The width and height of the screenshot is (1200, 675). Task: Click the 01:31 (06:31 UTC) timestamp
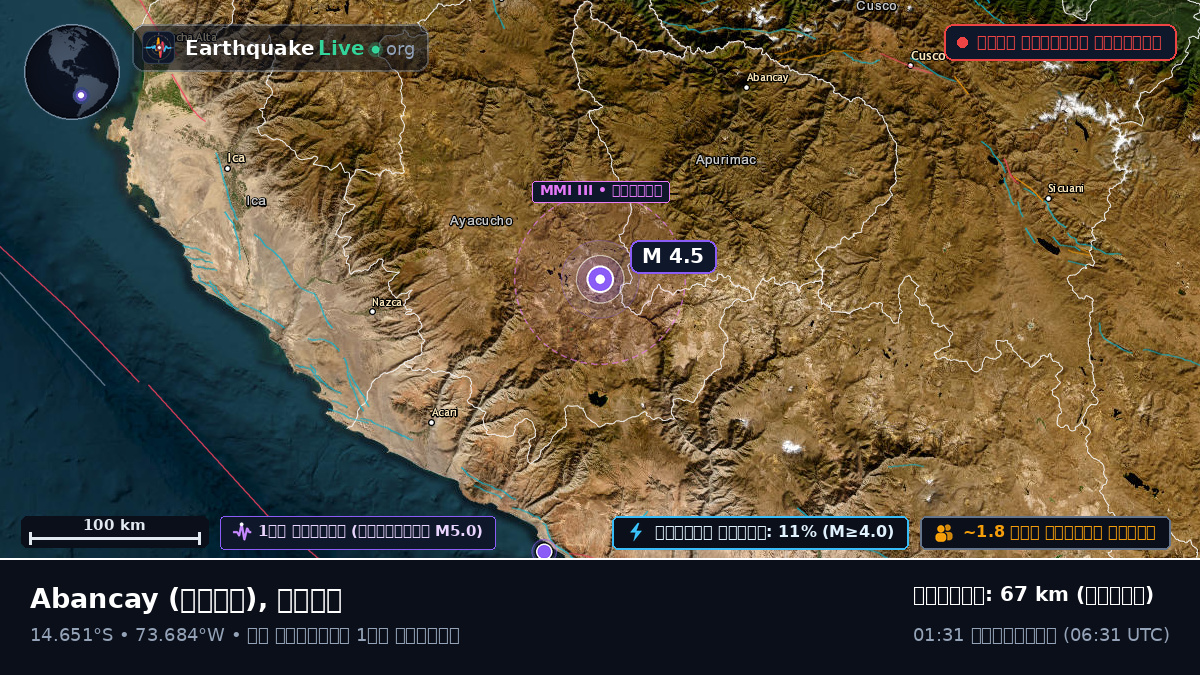click(1041, 635)
